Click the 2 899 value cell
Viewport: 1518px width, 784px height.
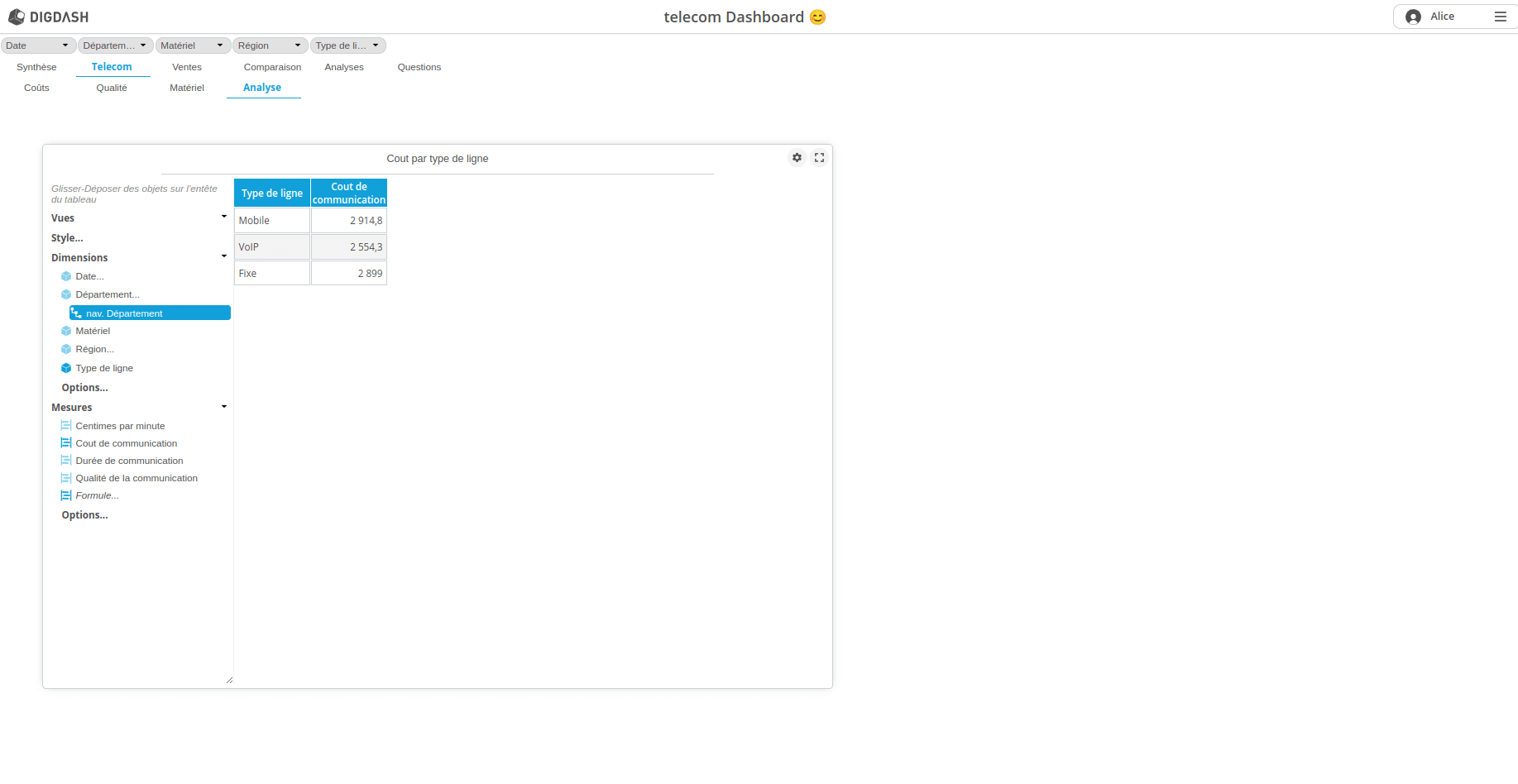pos(349,274)
